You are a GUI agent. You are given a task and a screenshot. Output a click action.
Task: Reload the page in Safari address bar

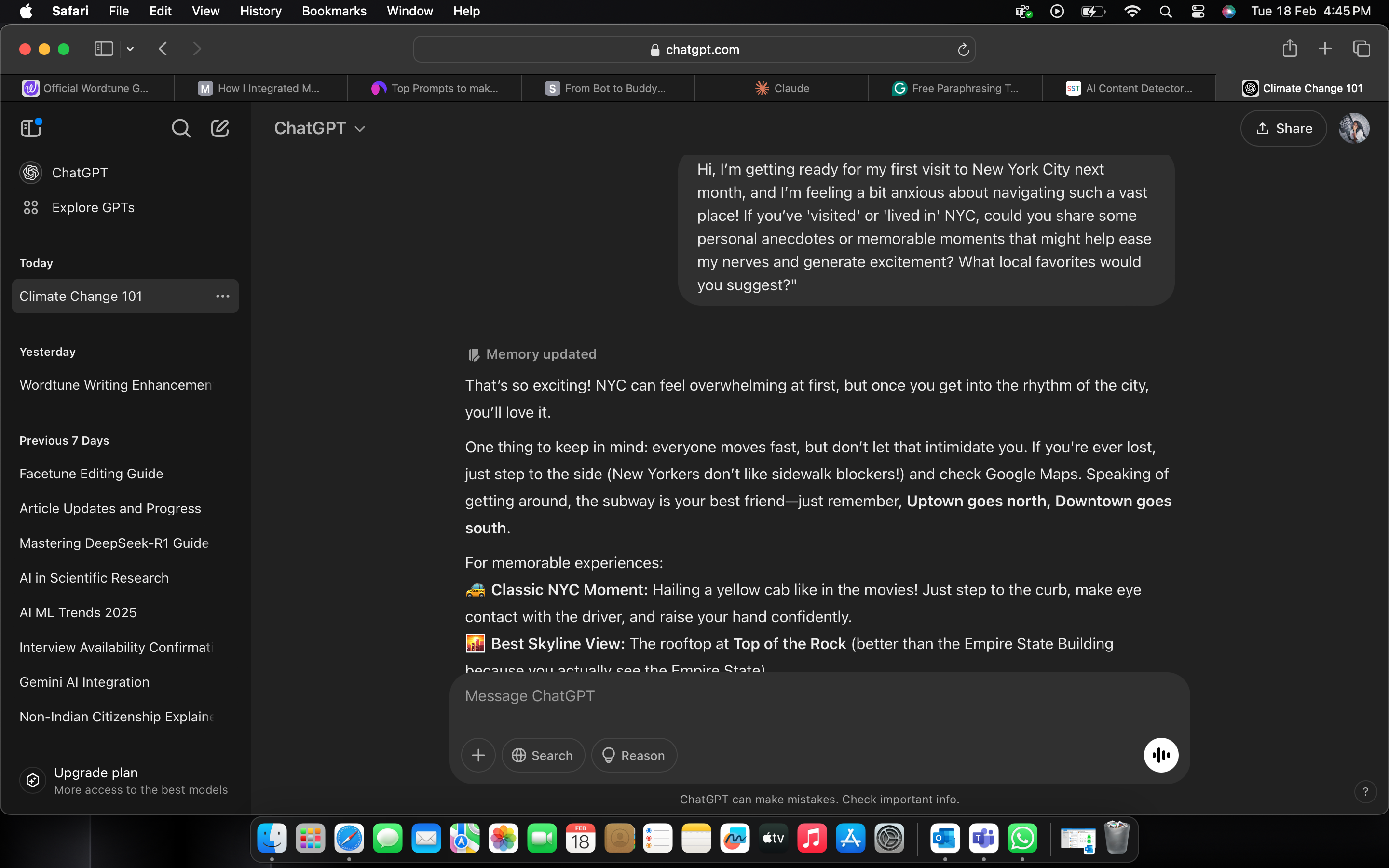pyautogui.click(x=963, y=50)
